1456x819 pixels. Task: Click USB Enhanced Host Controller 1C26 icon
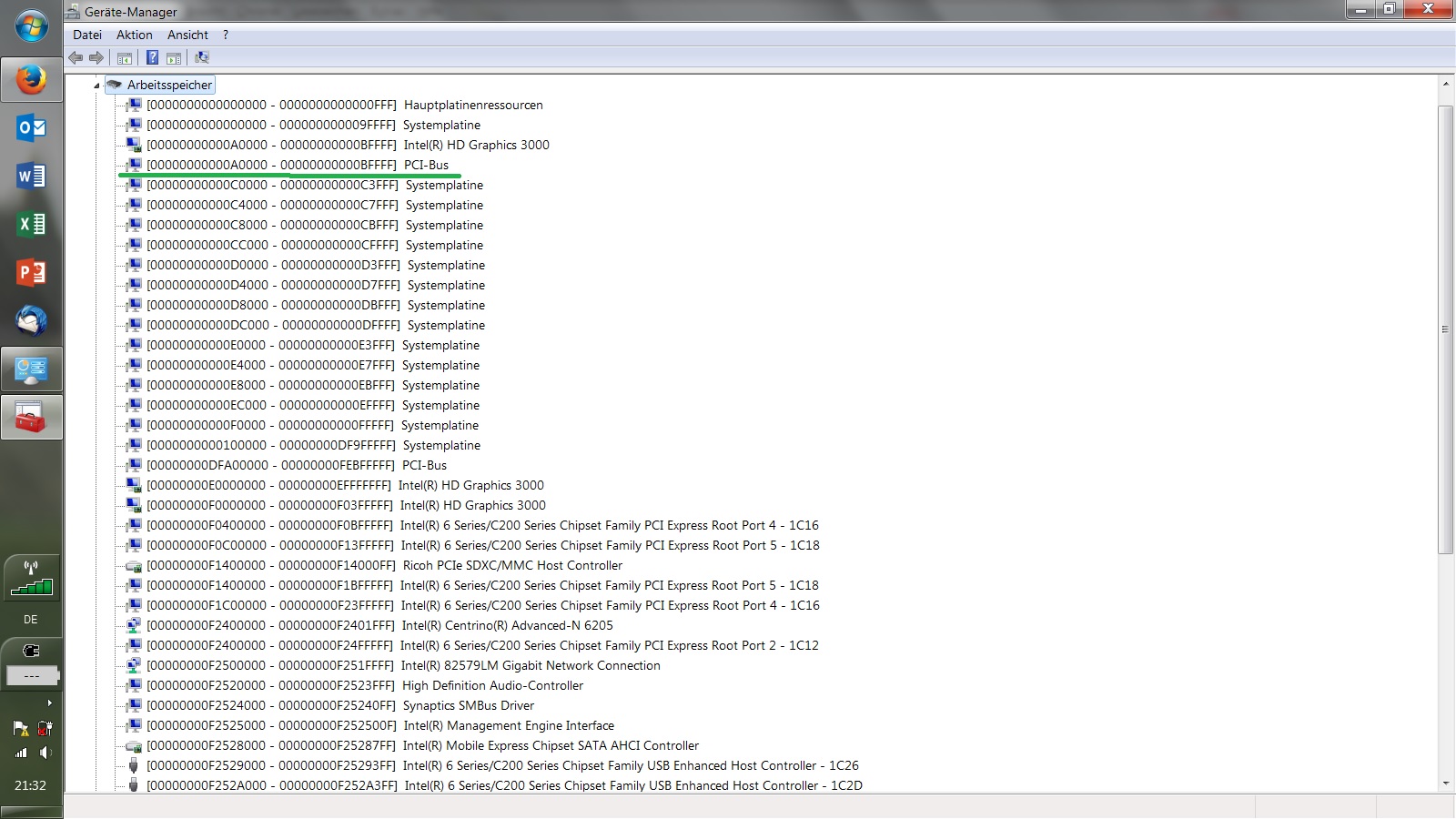pos(133,765)
